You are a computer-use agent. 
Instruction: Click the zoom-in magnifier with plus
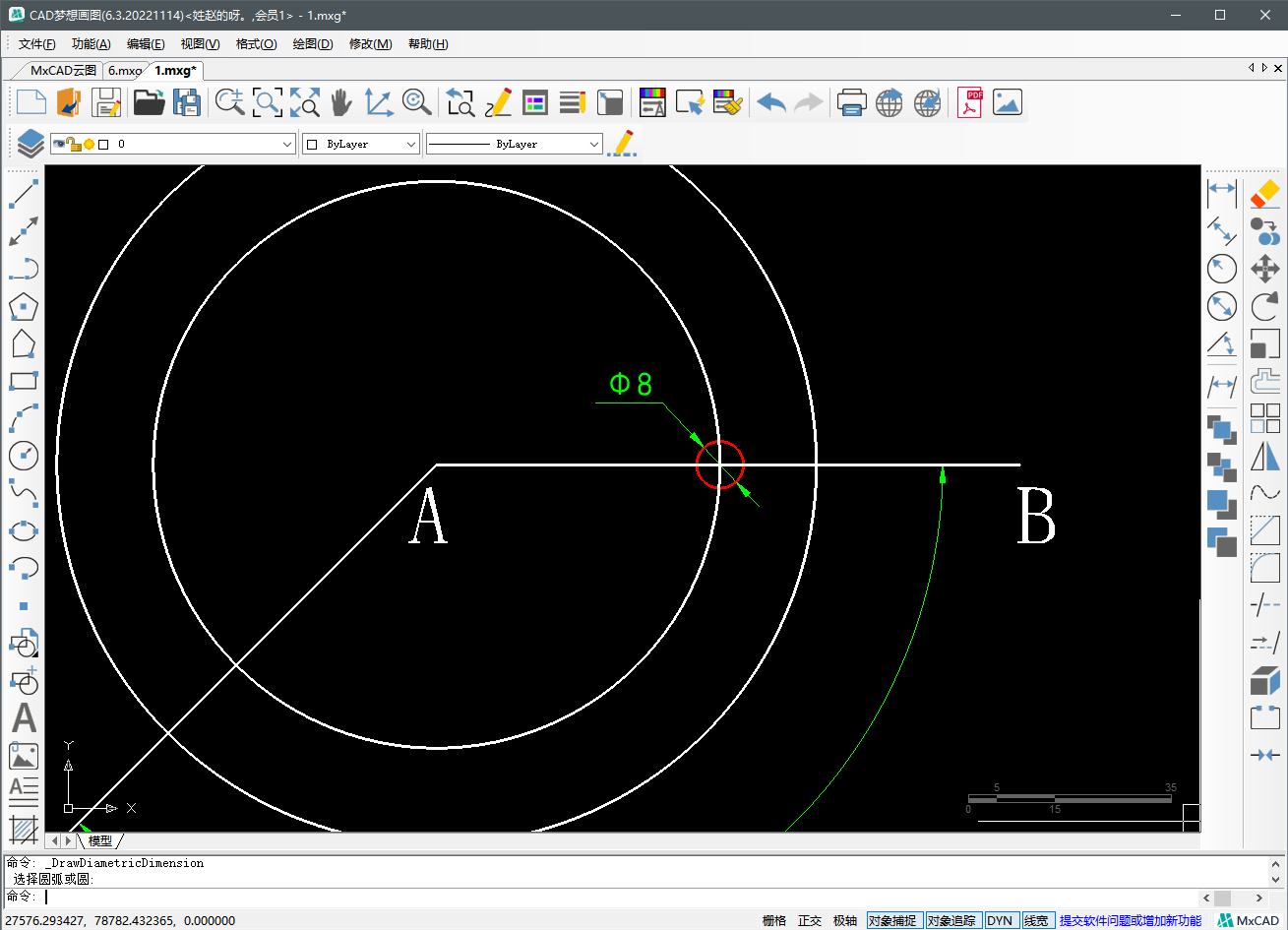pos(229,102)
